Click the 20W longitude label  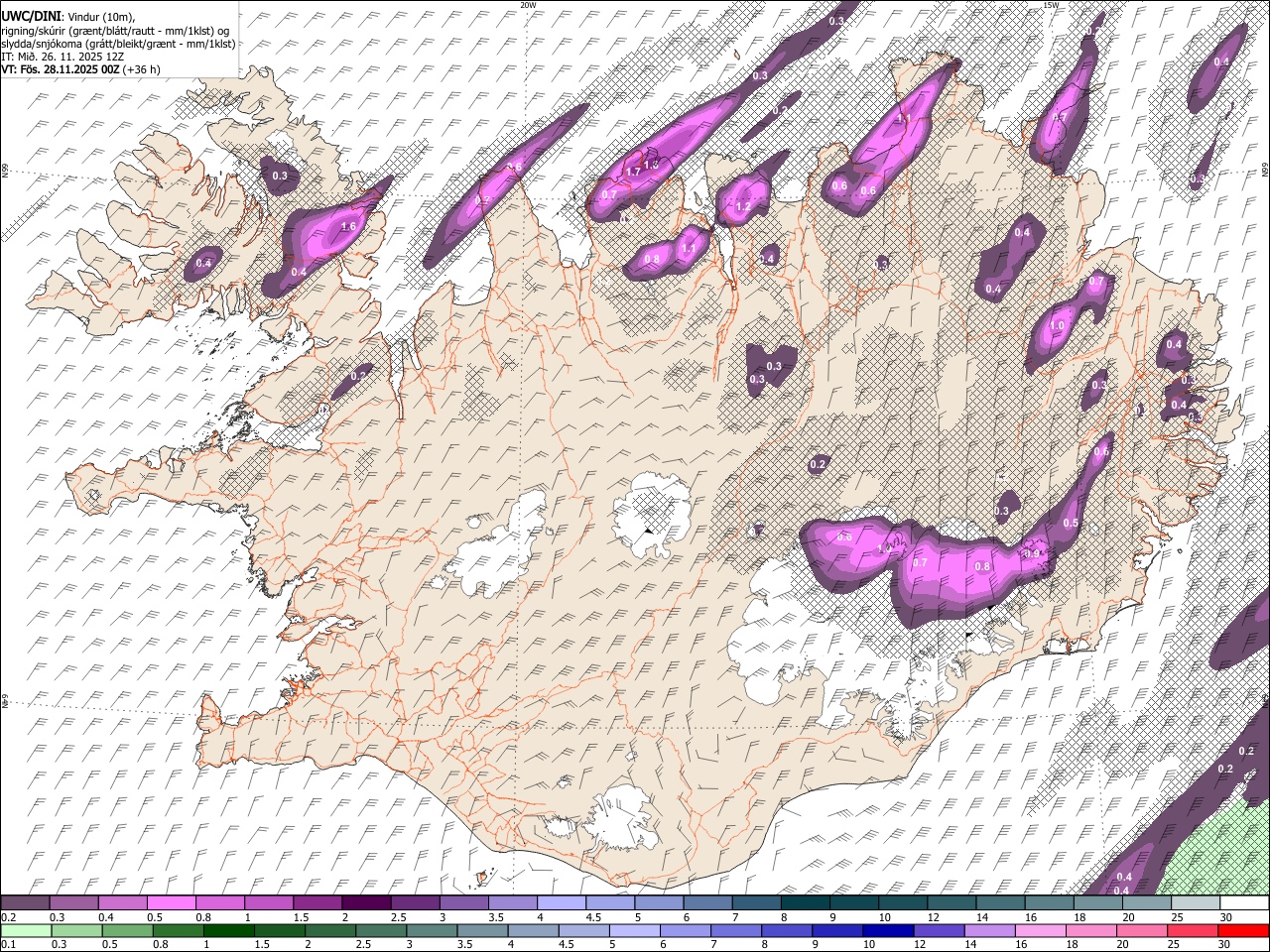(528, 5)
